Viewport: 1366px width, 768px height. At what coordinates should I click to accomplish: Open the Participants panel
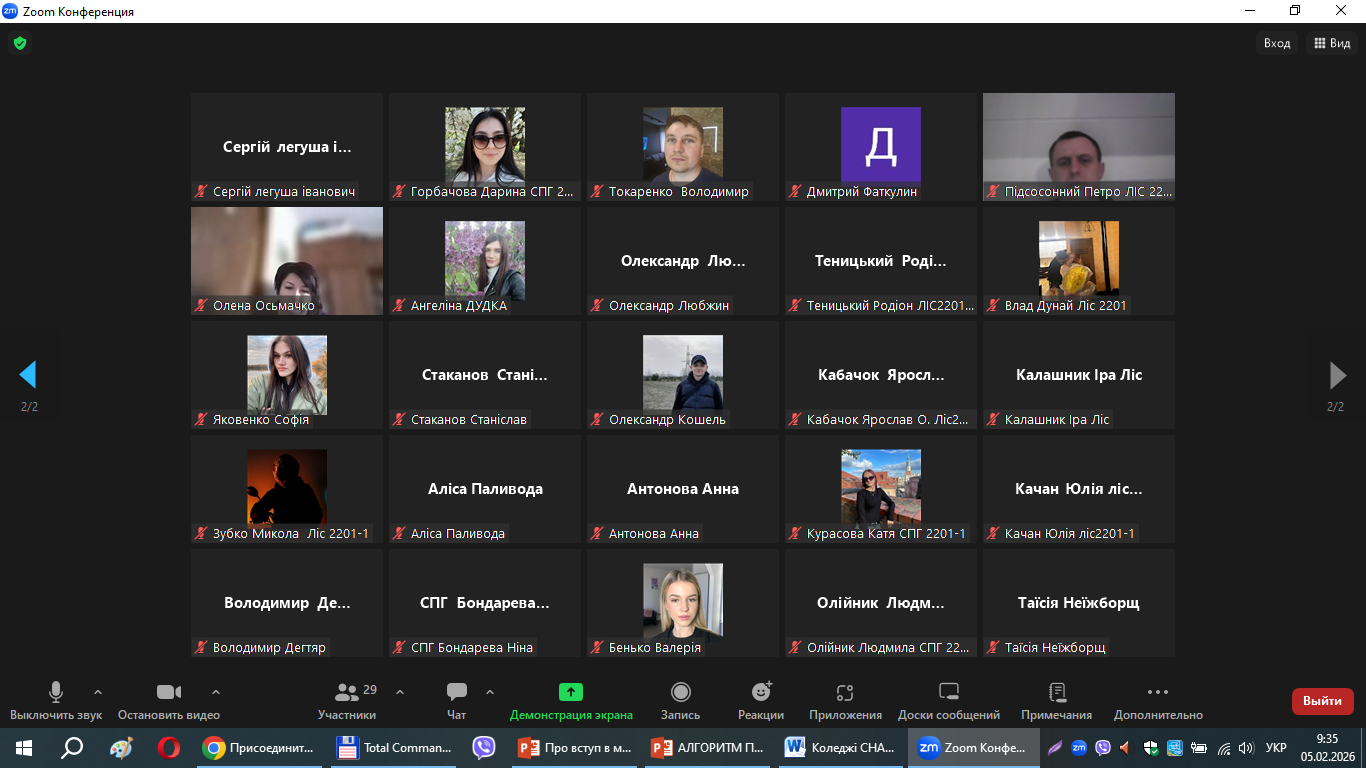click(x=347, y=700)
